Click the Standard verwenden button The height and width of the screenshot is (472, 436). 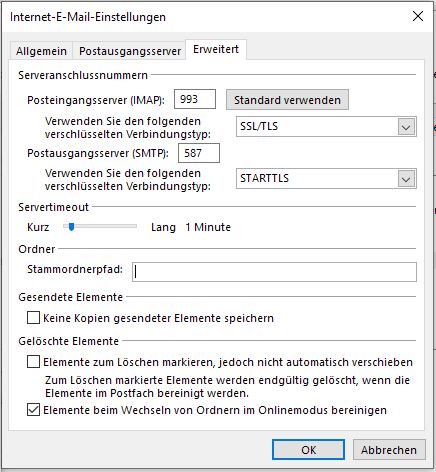click(287, 100)
